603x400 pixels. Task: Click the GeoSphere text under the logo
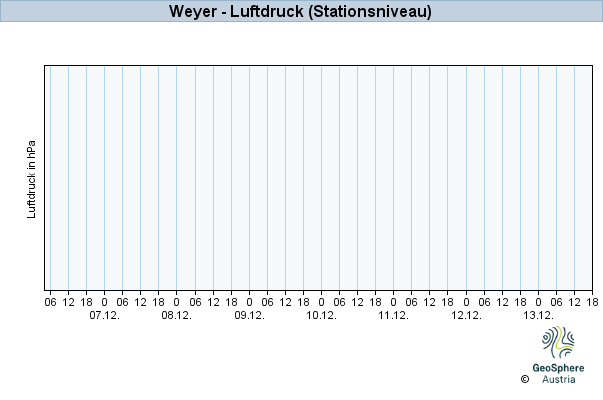point(558,368)
